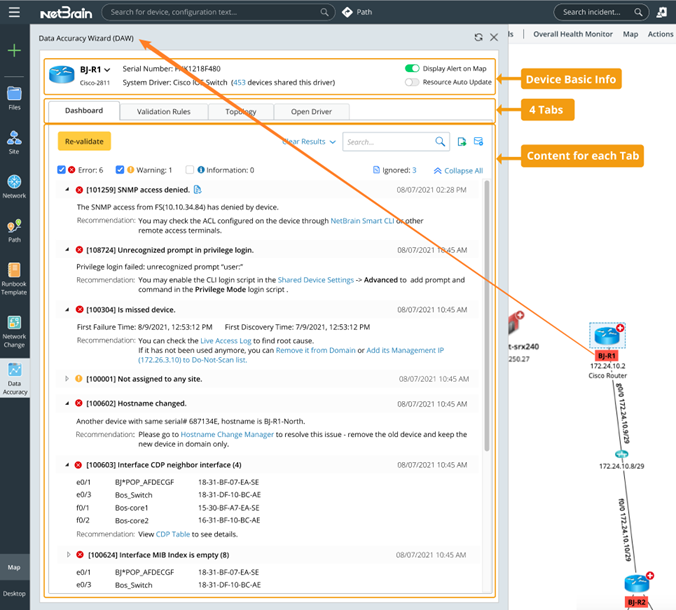
Task: Open Network Change sidebar item
Action: click(x=14, y=331)
